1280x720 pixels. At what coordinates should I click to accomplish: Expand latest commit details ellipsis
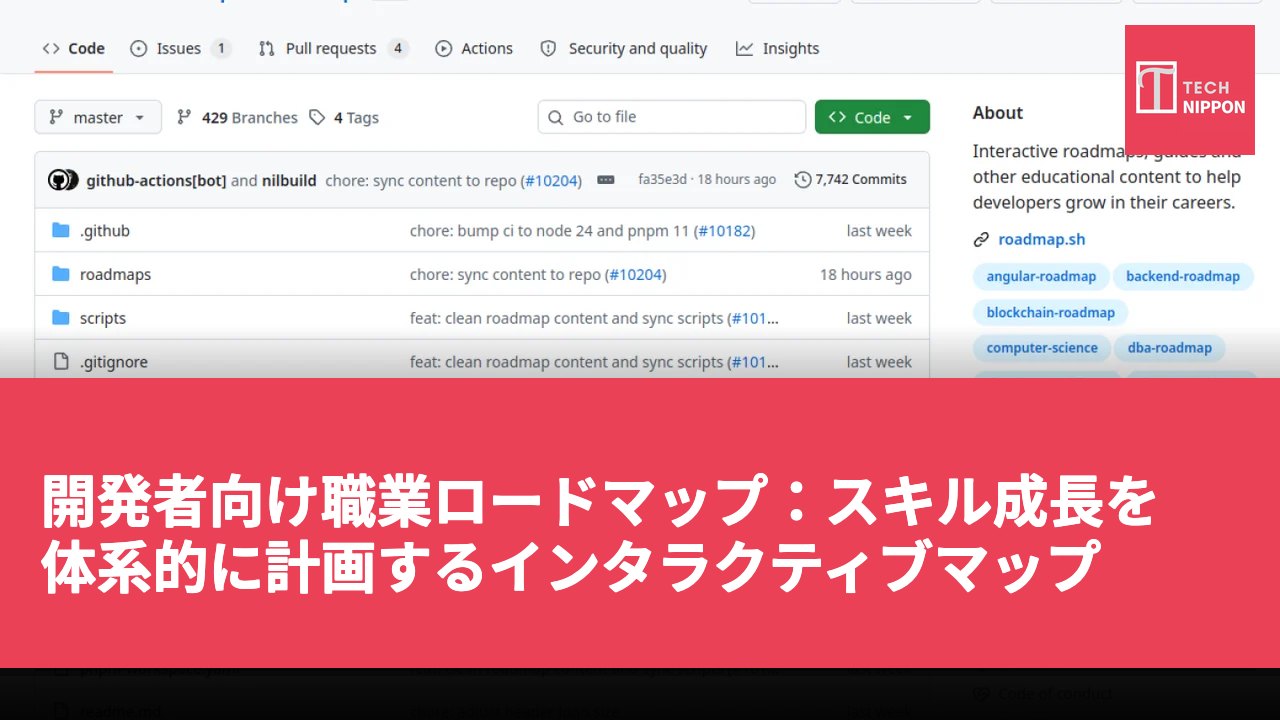point(606,180)
